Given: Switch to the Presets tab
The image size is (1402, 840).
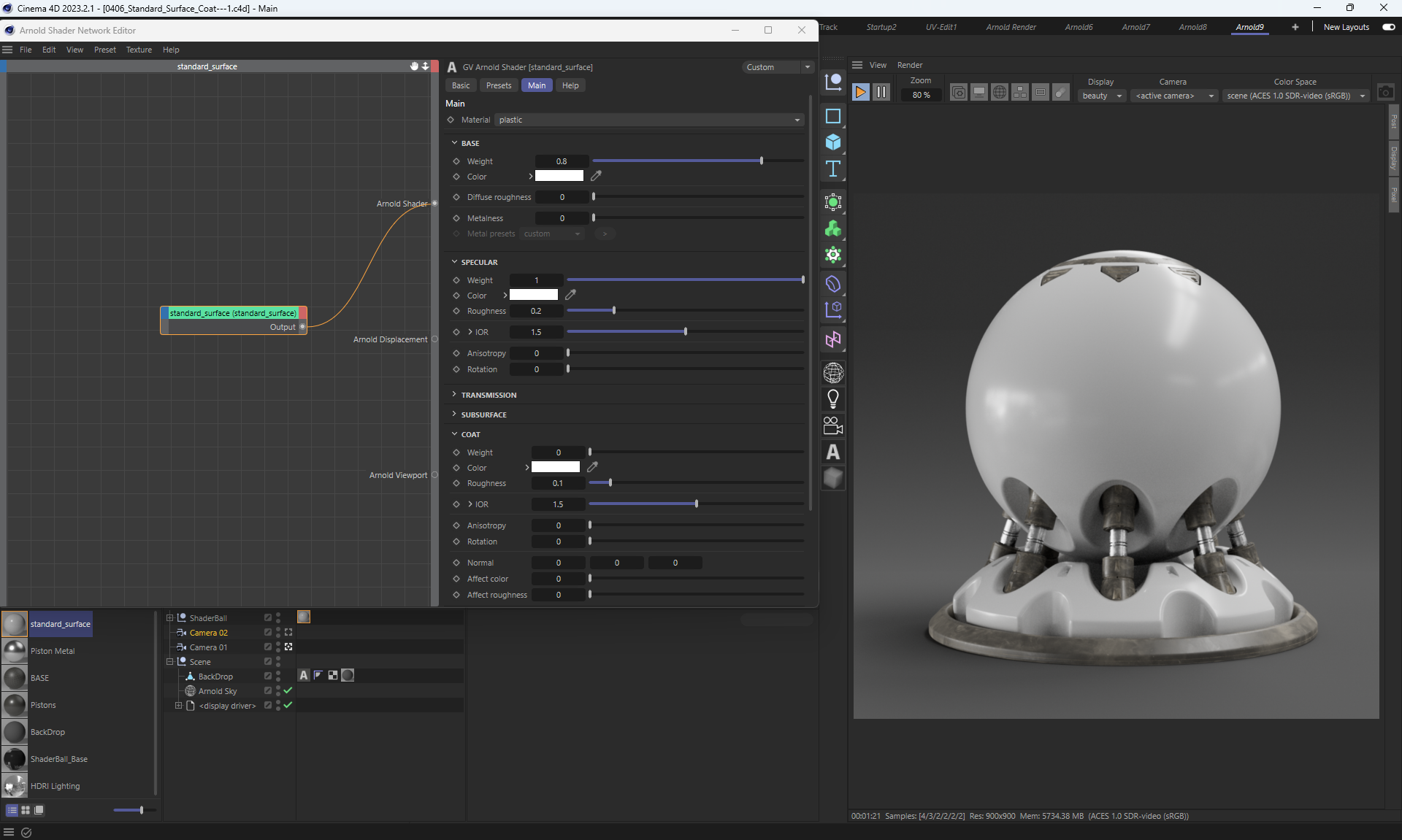Looking at the screenshot, I should coord(499,85).
